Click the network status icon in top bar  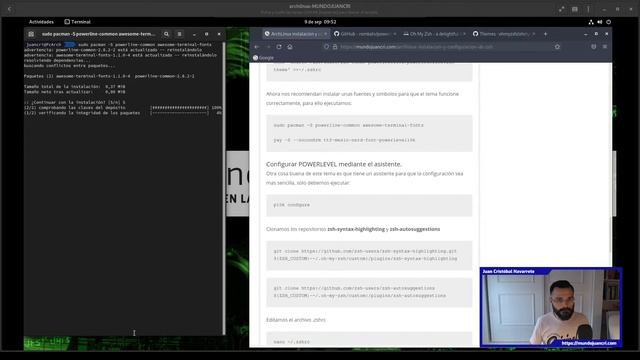point(591,22)
